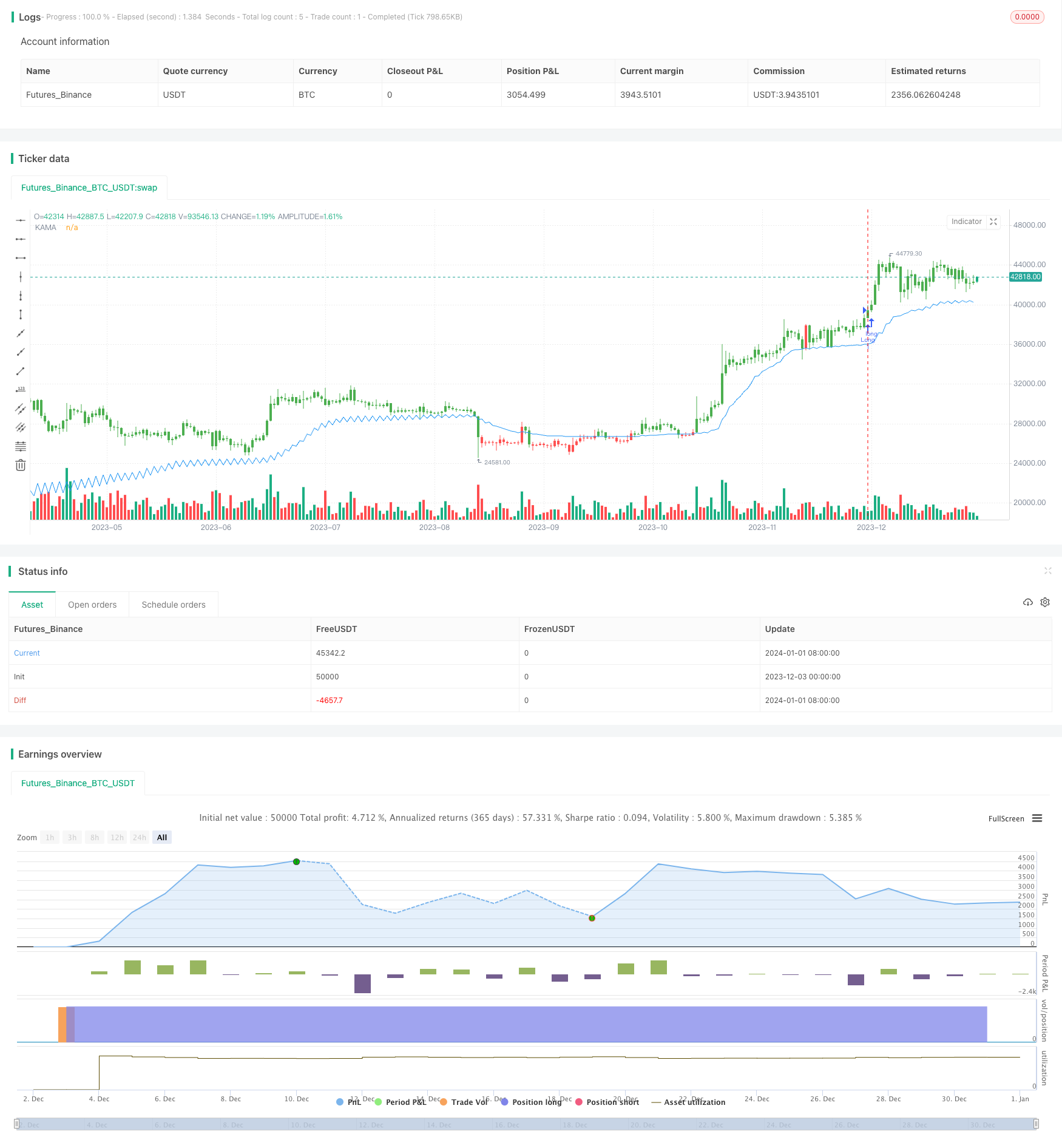Click the green peak marker on PnL curve
Screen dimensions: 1062x1148
click(296, 861)
